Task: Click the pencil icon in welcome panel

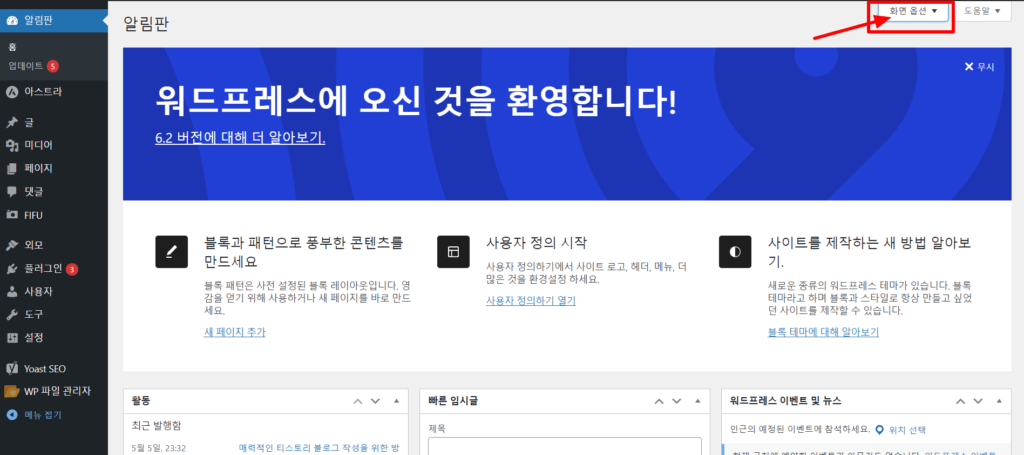Action: coord(172,252)
